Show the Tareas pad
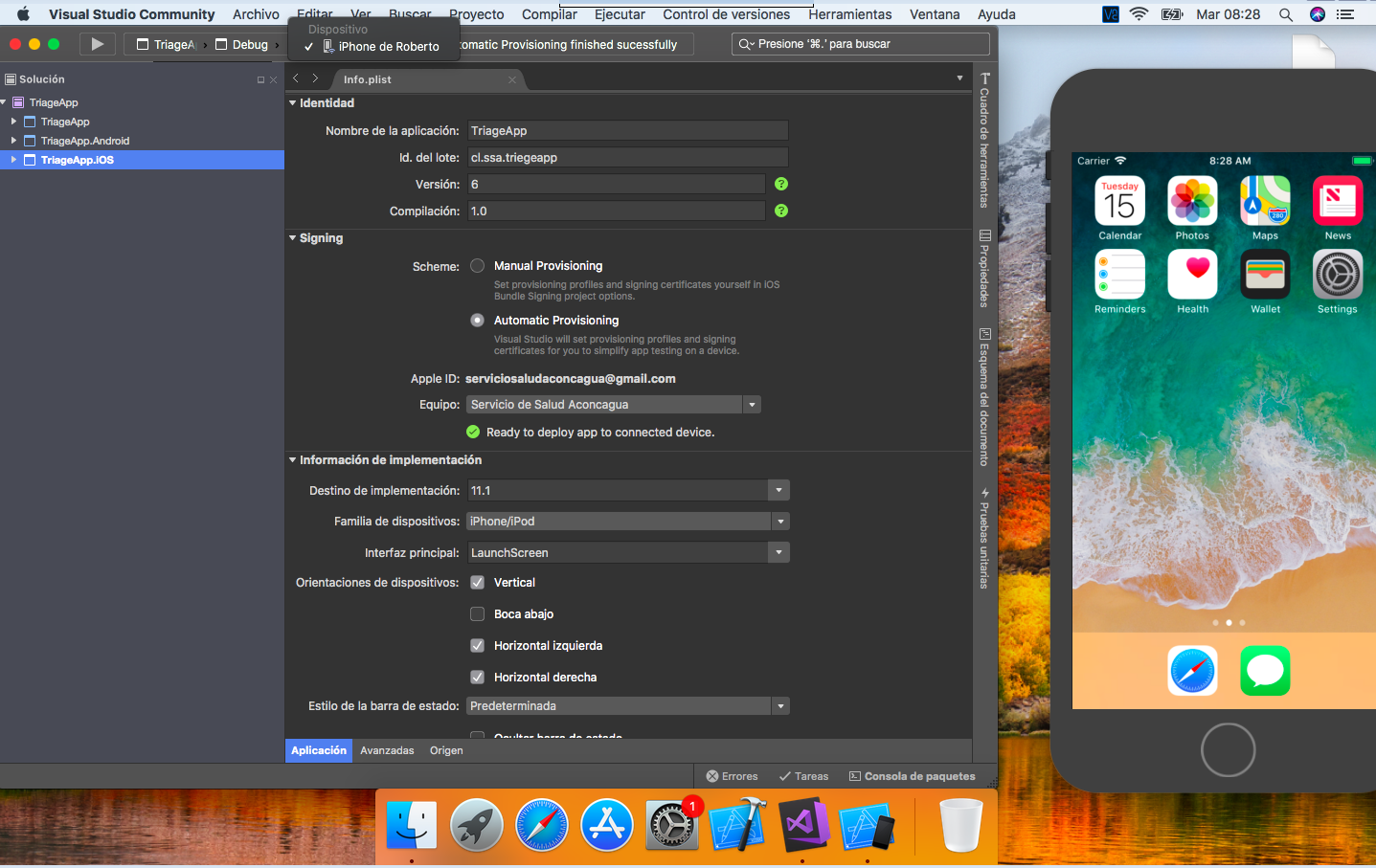1376x868 pixels. 803,776
